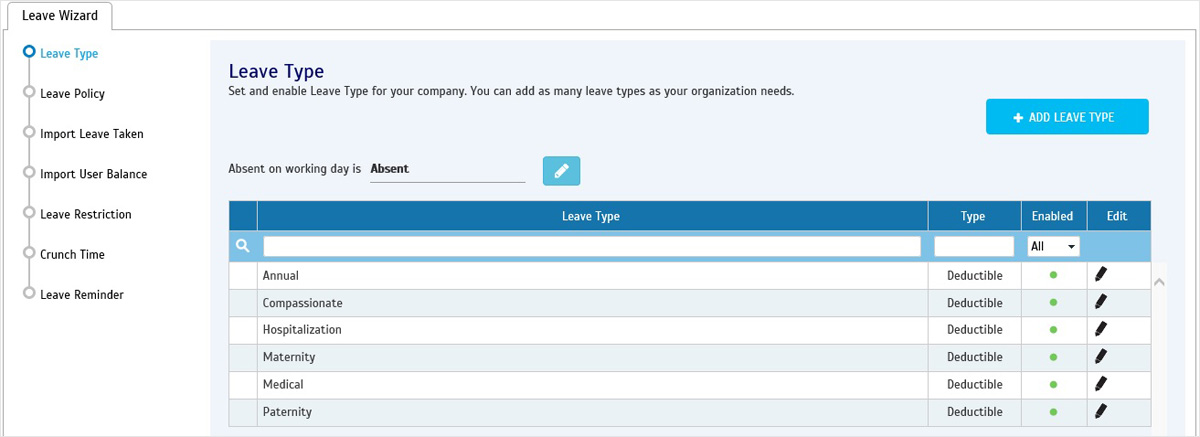Click the blue pencil button beside Absent

coord(561,171)
